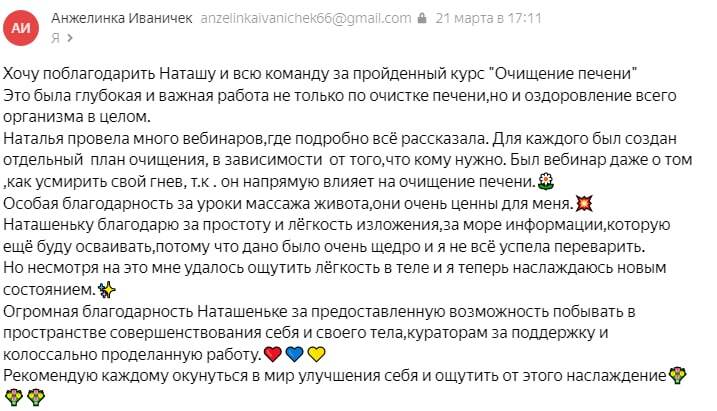Image resolution: width=717 pixels, height=411 pixels.
Task: Click the blue heart emoji
Action: (x=294, y=354)
